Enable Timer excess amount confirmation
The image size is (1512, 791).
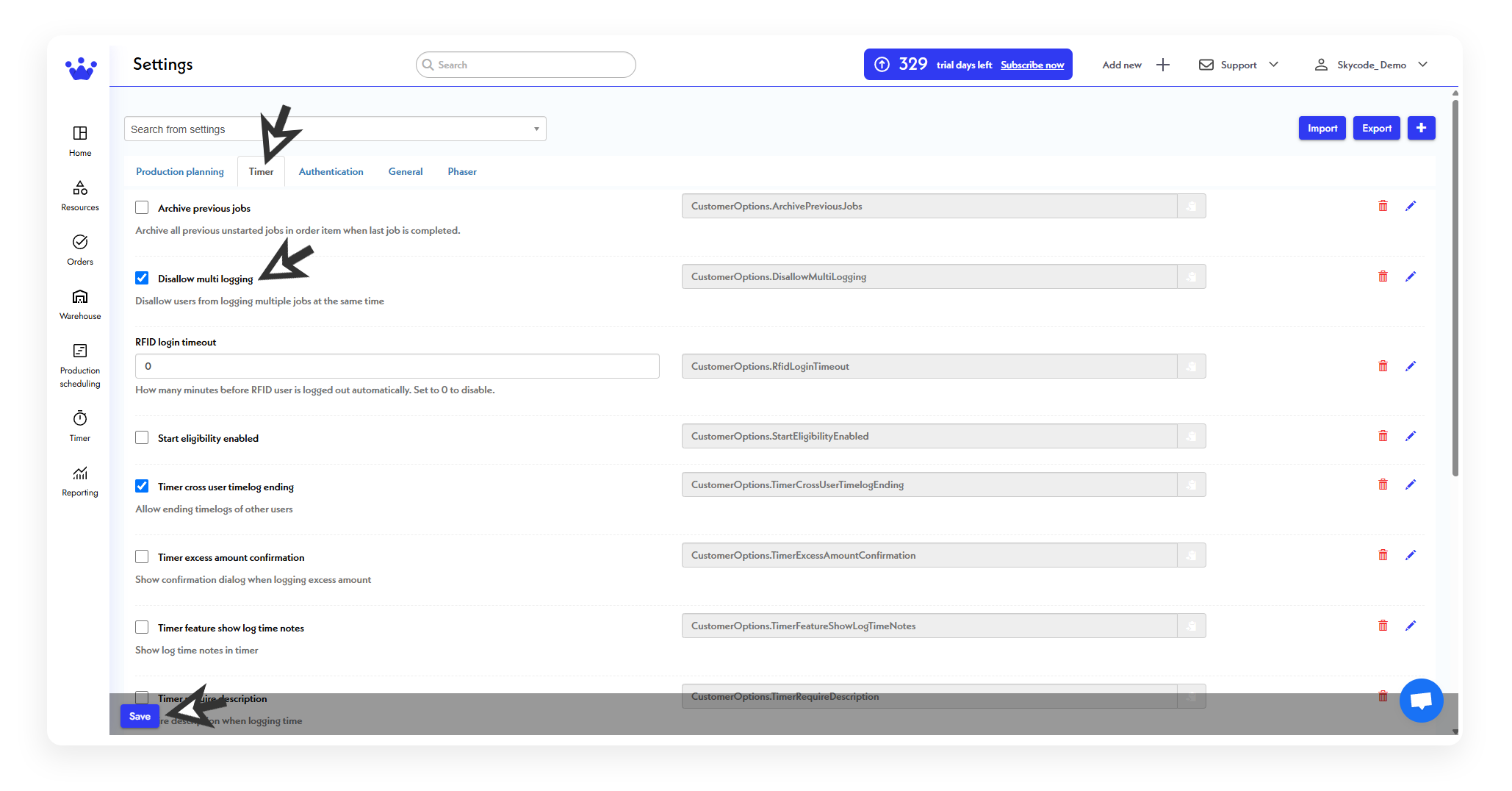pos(142,556)
